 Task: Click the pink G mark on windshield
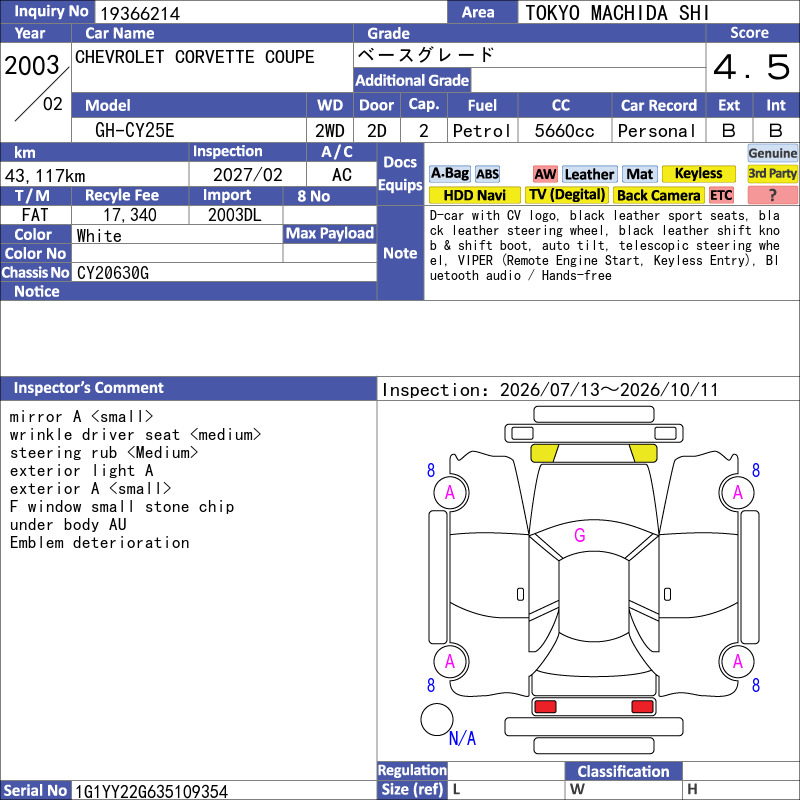pyautogui.click(x=580, y=535)
